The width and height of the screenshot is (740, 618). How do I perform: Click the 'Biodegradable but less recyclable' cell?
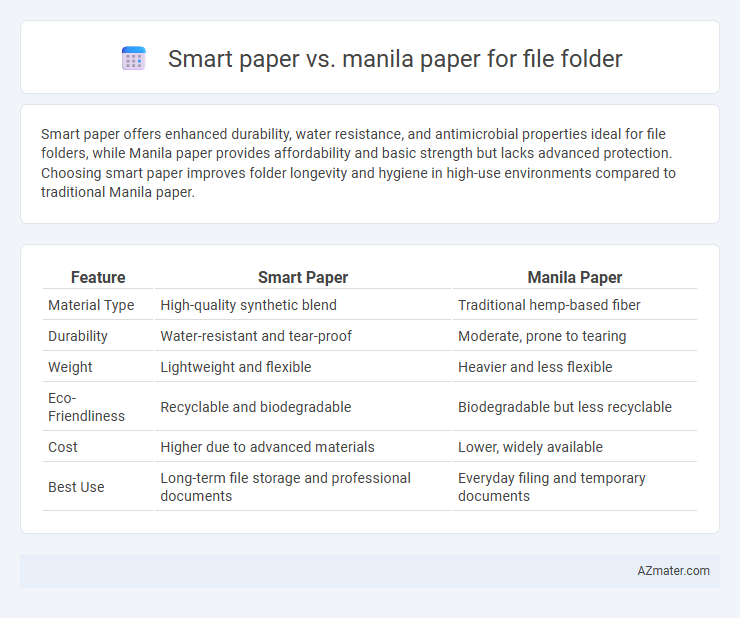pyautogui.click(x=565, y=407)
